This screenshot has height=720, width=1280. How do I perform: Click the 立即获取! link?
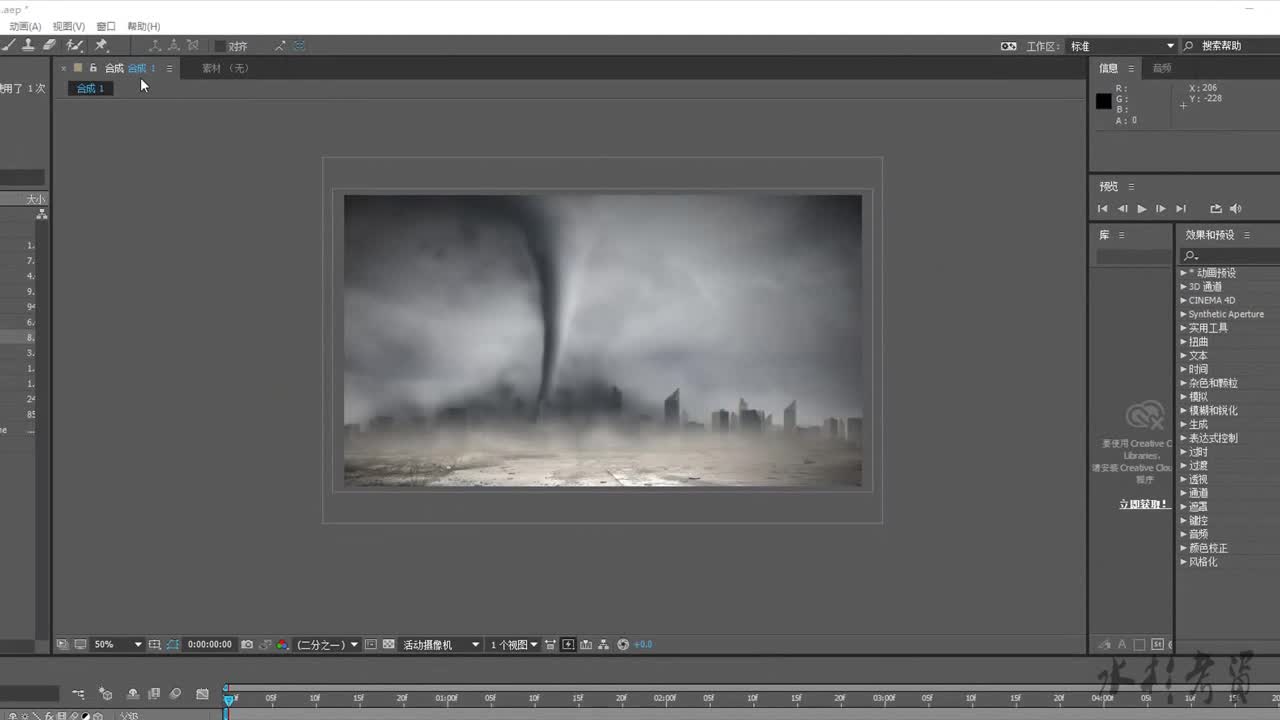[1144, 504]
